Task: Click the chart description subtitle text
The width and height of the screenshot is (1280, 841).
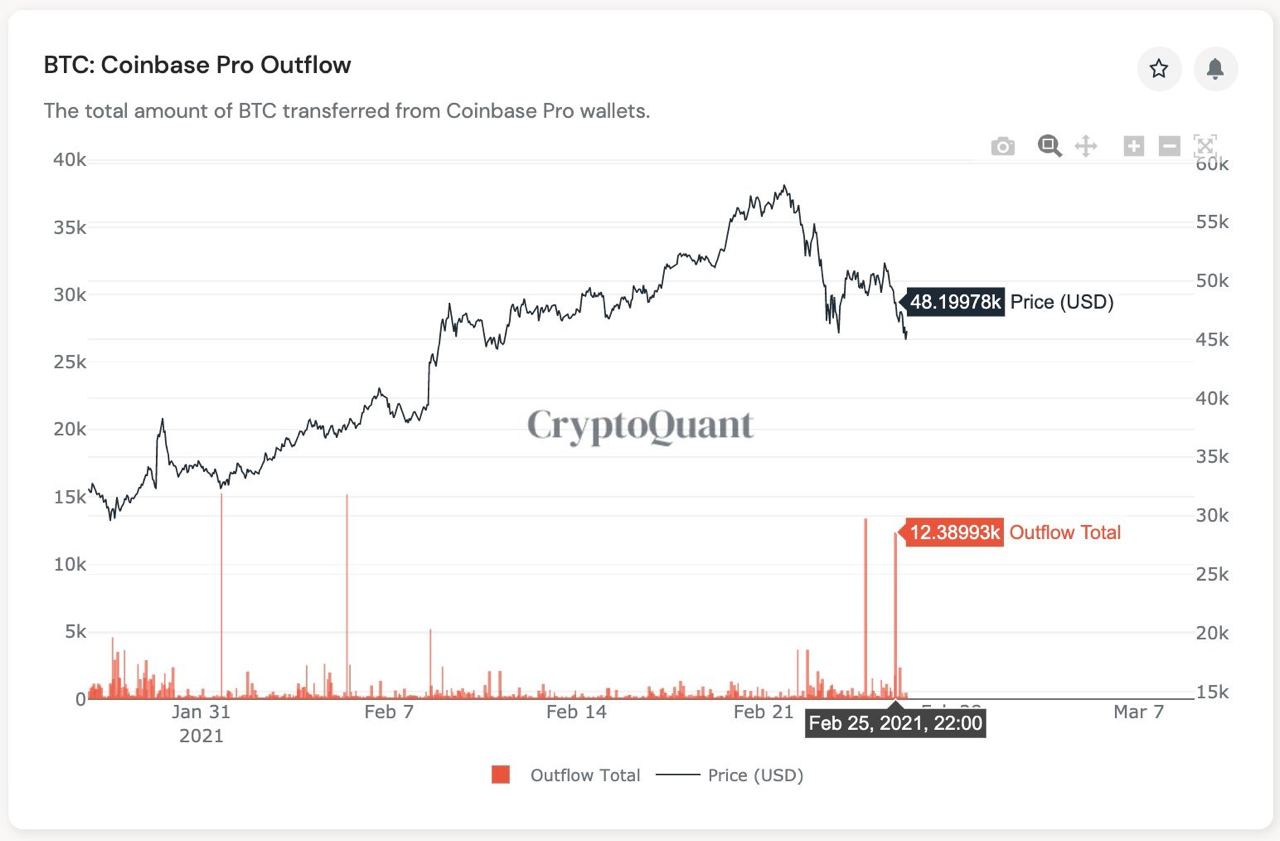Action: (x=347, y=111)
